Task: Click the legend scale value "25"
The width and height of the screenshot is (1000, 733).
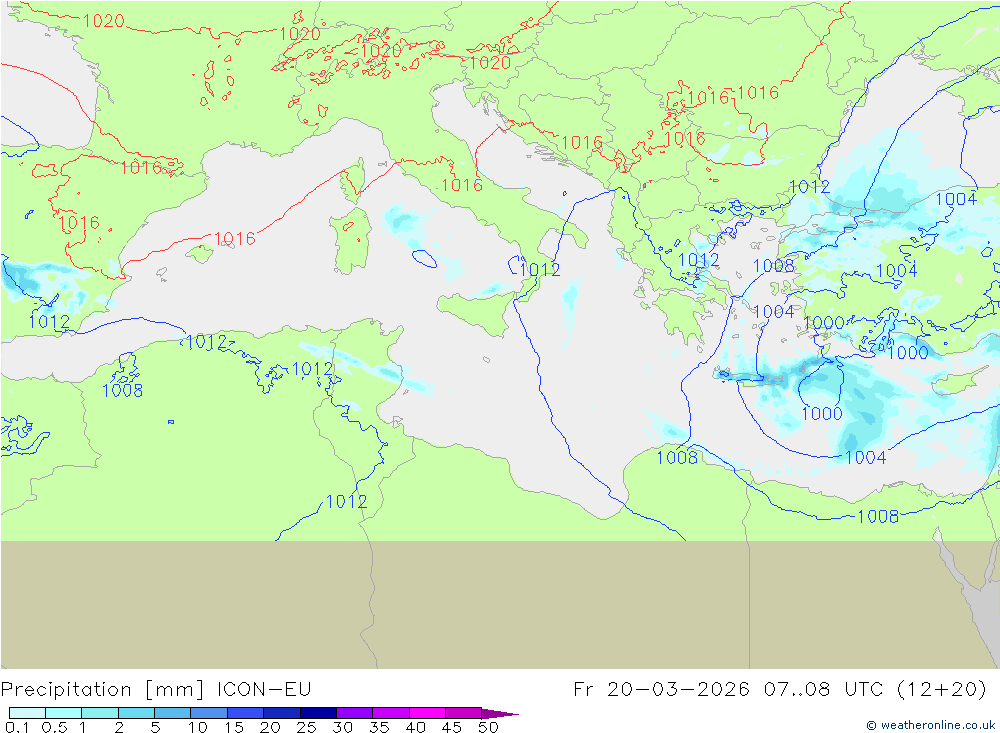Action: [307, 727]
